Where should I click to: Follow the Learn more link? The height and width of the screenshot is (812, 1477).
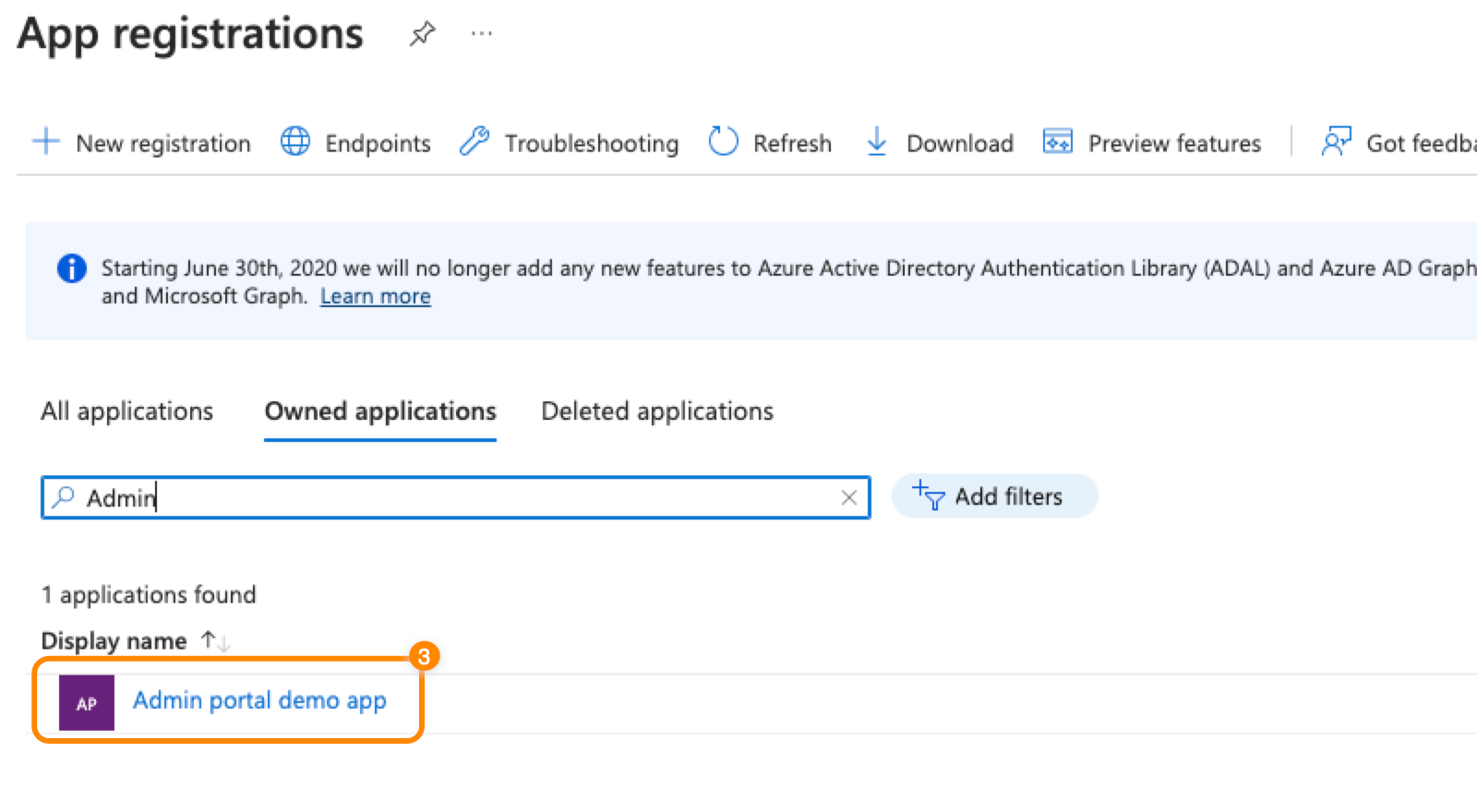(x=376, y=296)
